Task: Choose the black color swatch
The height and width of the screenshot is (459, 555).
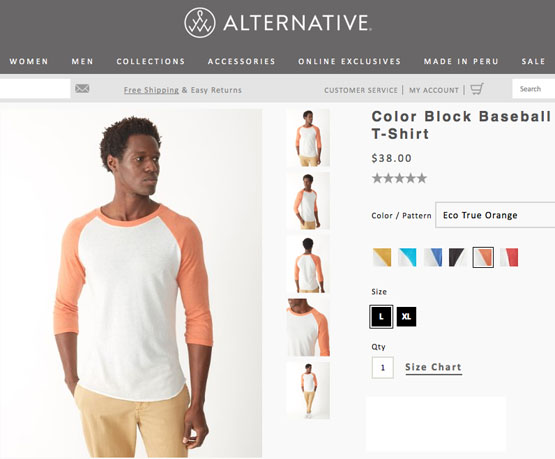Action: point(457,257)
